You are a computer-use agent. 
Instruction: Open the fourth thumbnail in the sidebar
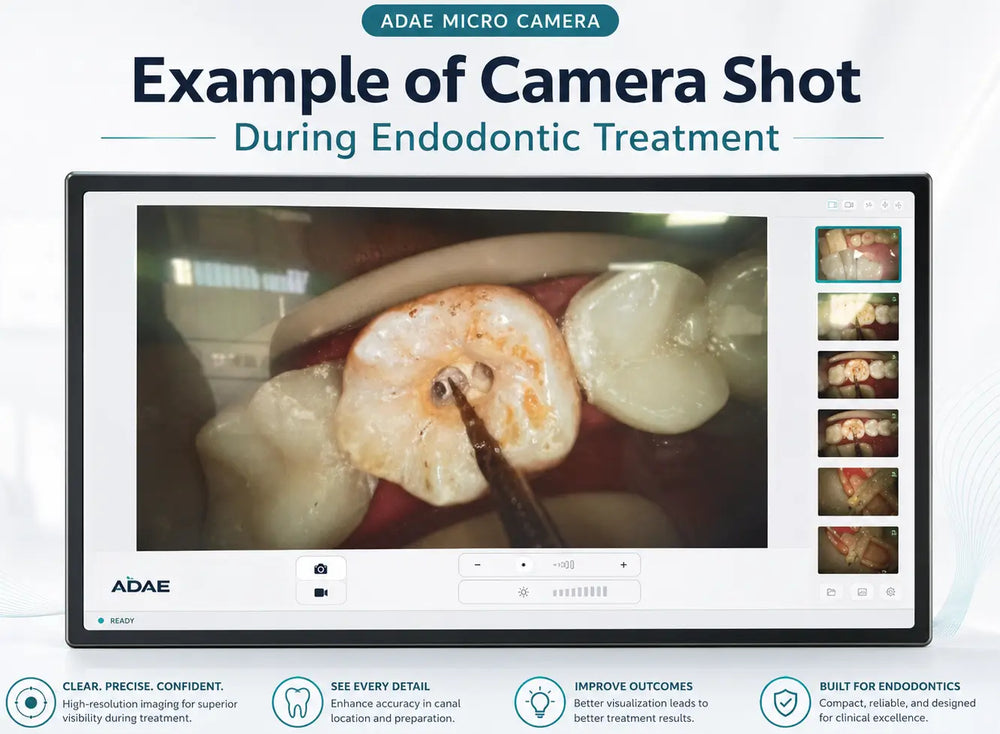(x=858, y=433)
